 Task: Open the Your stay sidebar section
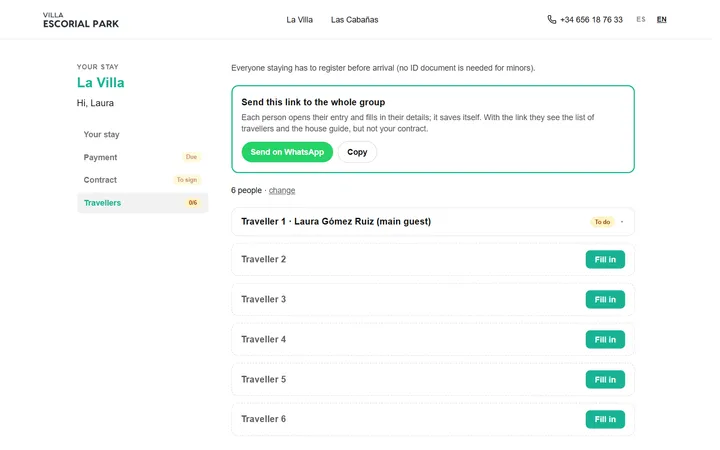(x=142, y=135)
